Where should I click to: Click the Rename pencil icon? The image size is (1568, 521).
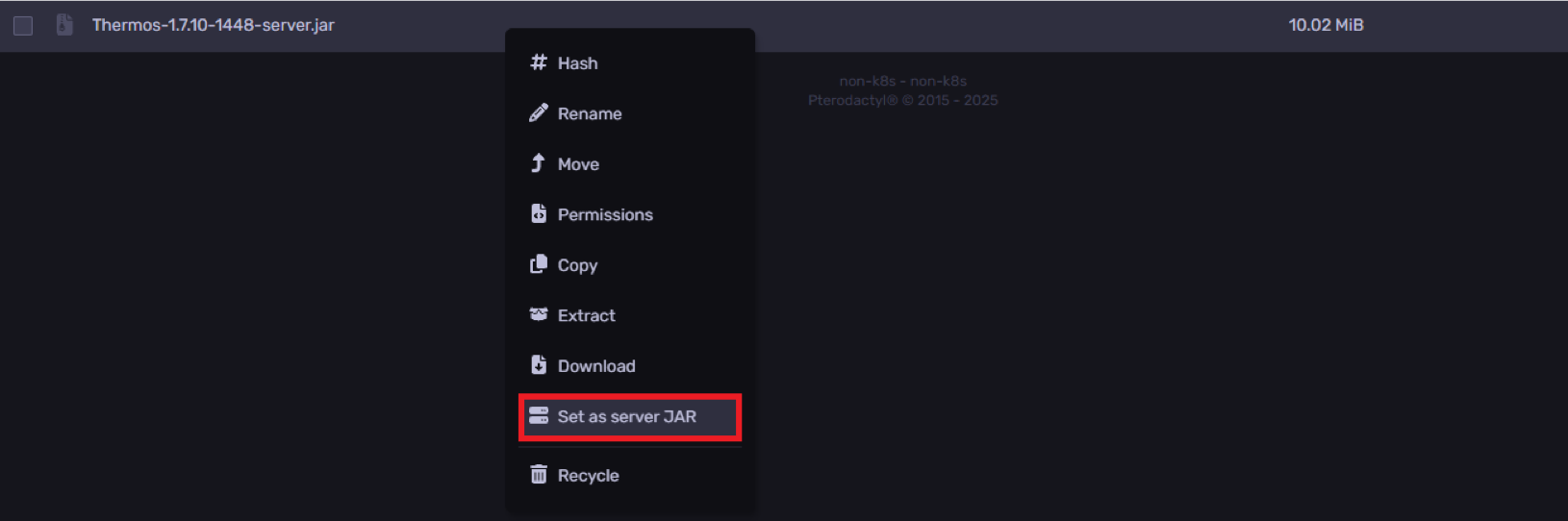pos(539,113)
